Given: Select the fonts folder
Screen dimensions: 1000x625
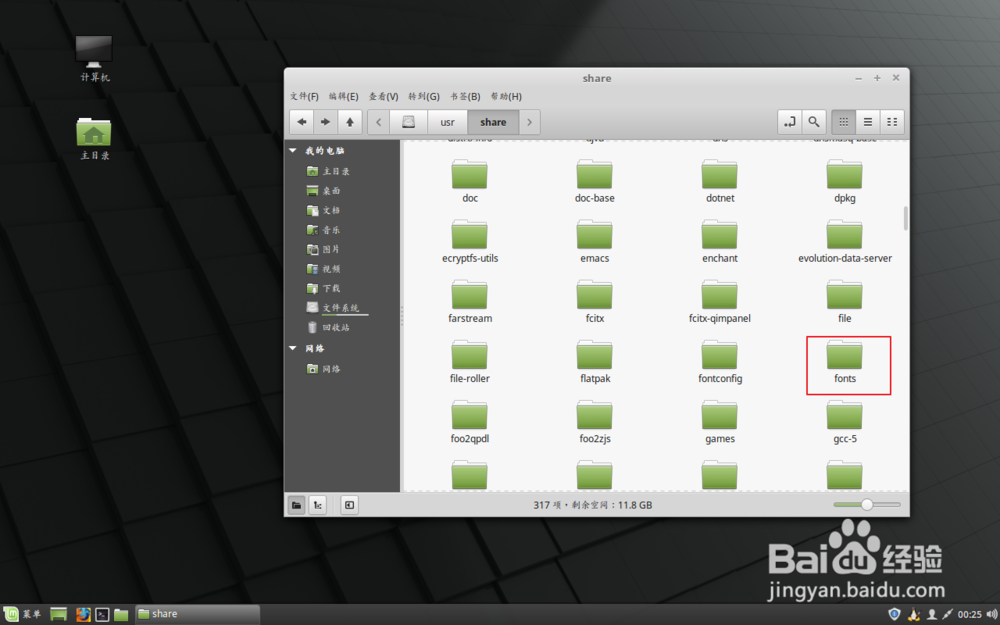Looking at the screenshot, I should [x=844, y=361].
